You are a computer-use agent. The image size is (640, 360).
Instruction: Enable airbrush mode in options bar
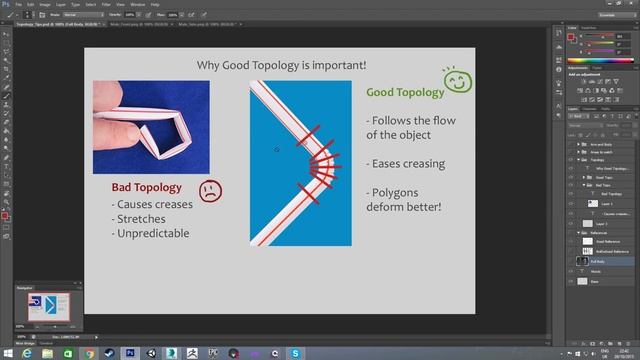191,15
